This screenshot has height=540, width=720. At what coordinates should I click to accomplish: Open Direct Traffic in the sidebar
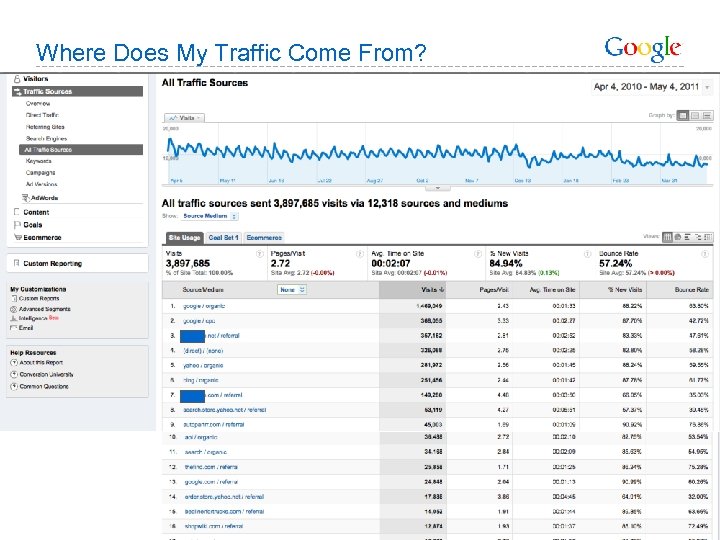[x=42, y=115]
